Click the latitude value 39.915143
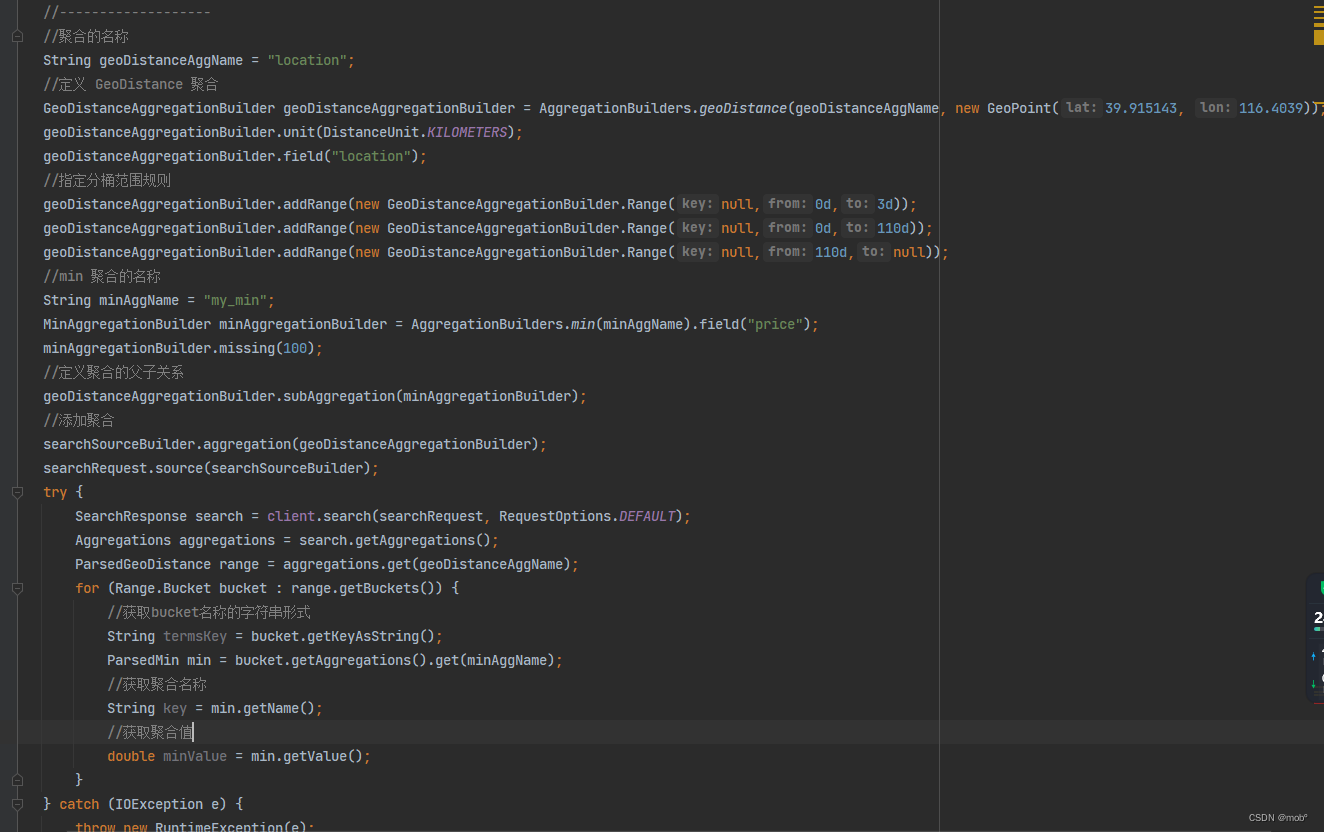The image size is (1324, 832). pos(1141,108)
